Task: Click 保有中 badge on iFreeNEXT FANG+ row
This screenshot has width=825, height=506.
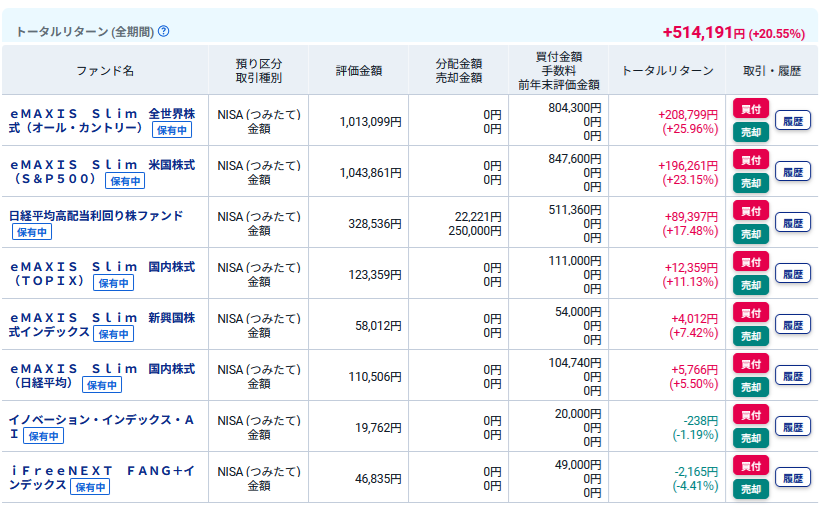Action: 90,487
